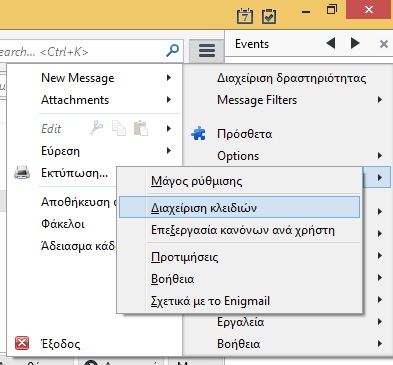The width and height of the screenshot is (393, 365).
Task: Click the printer icon beside Εκτύπωση
Action: click(22, 173)
